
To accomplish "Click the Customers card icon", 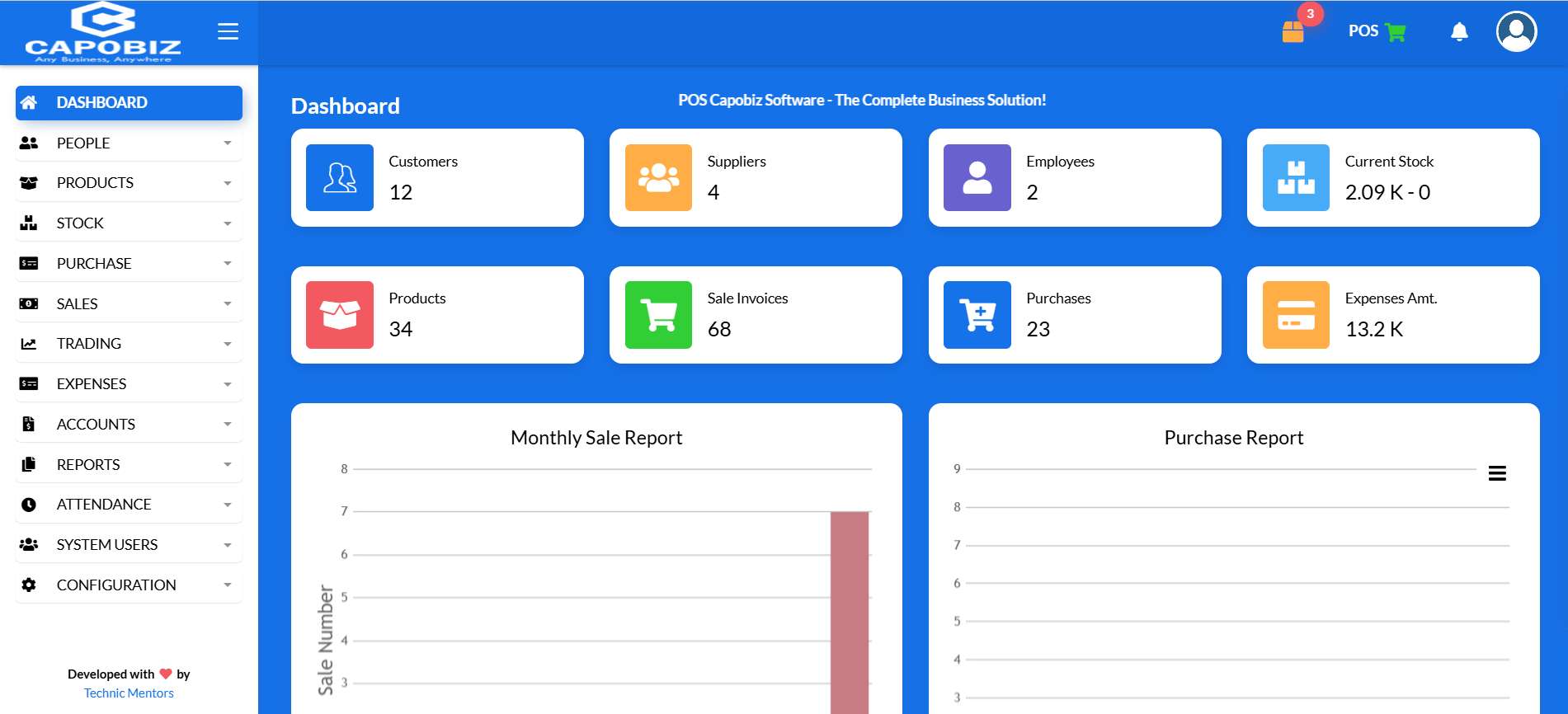I will (340, 177).
